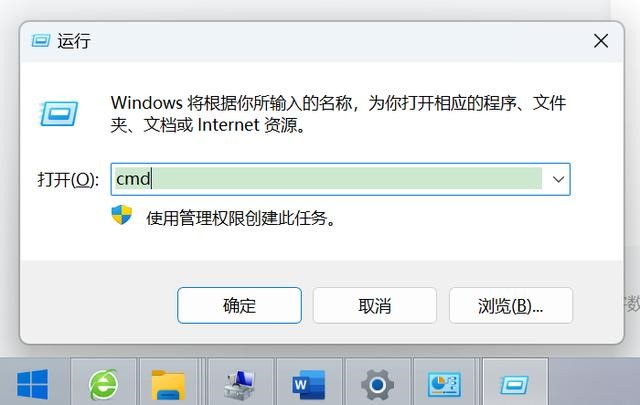Open Control Panel from the taskbar

444,384
